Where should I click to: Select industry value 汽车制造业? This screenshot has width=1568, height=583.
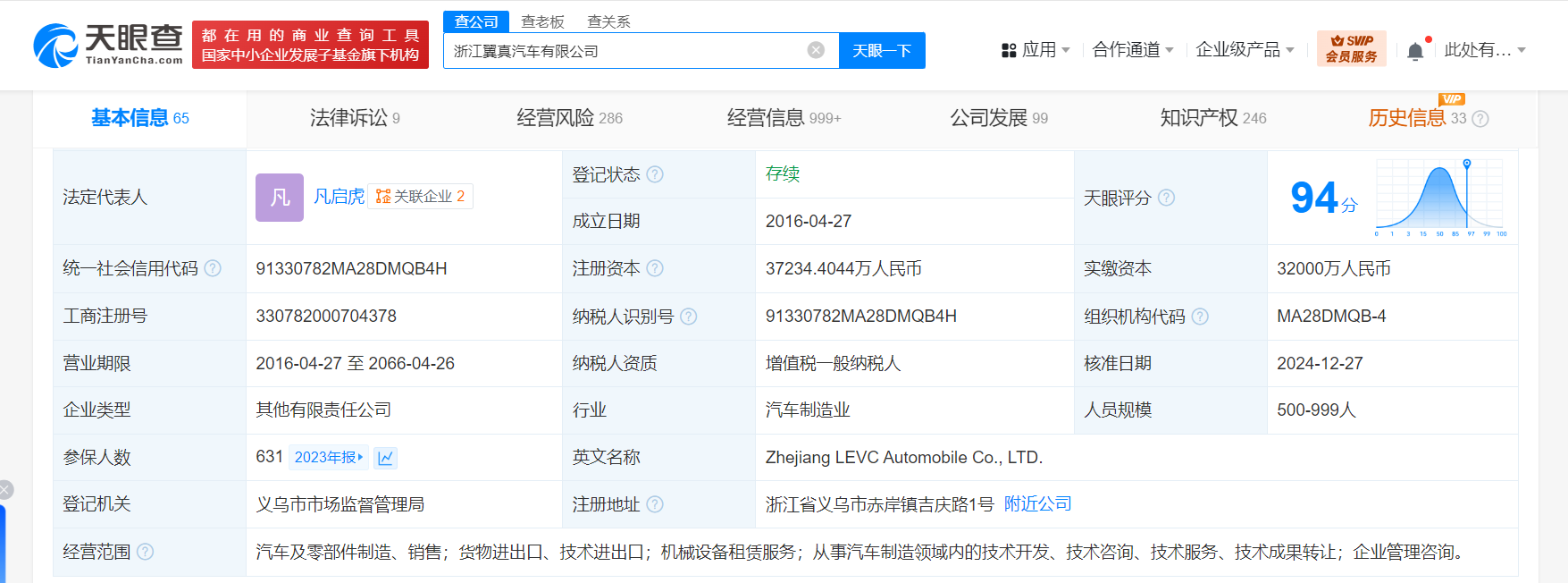(x=808, y=410)
